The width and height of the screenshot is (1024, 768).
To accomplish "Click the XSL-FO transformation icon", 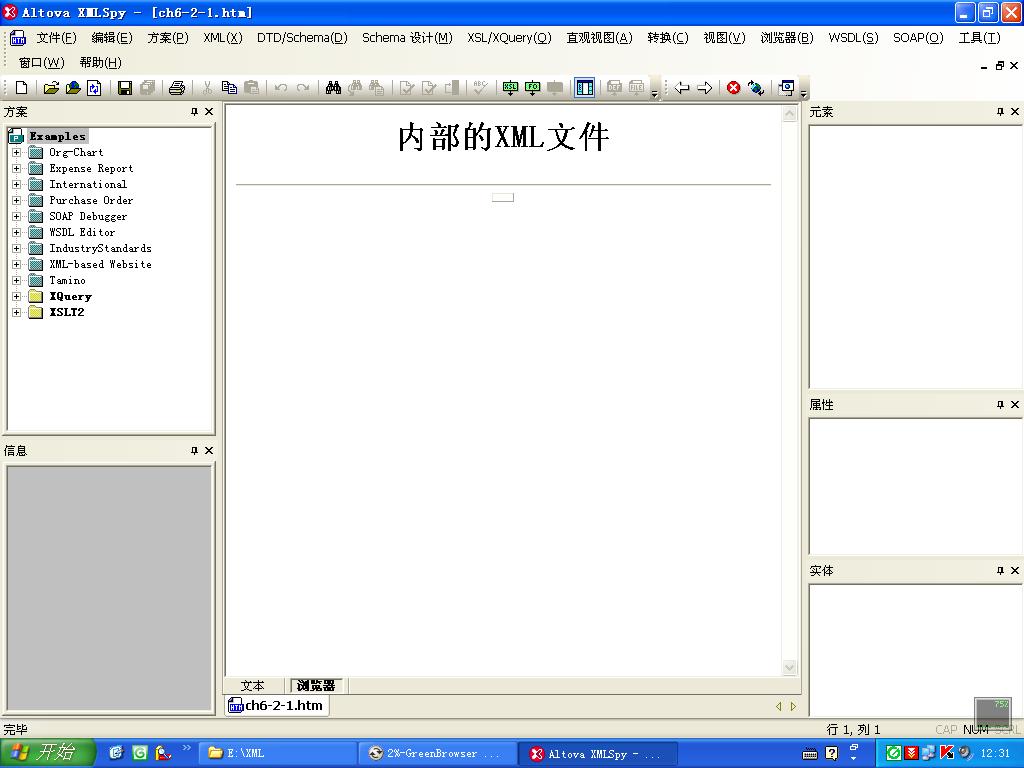I will click(x=532, y=88).
